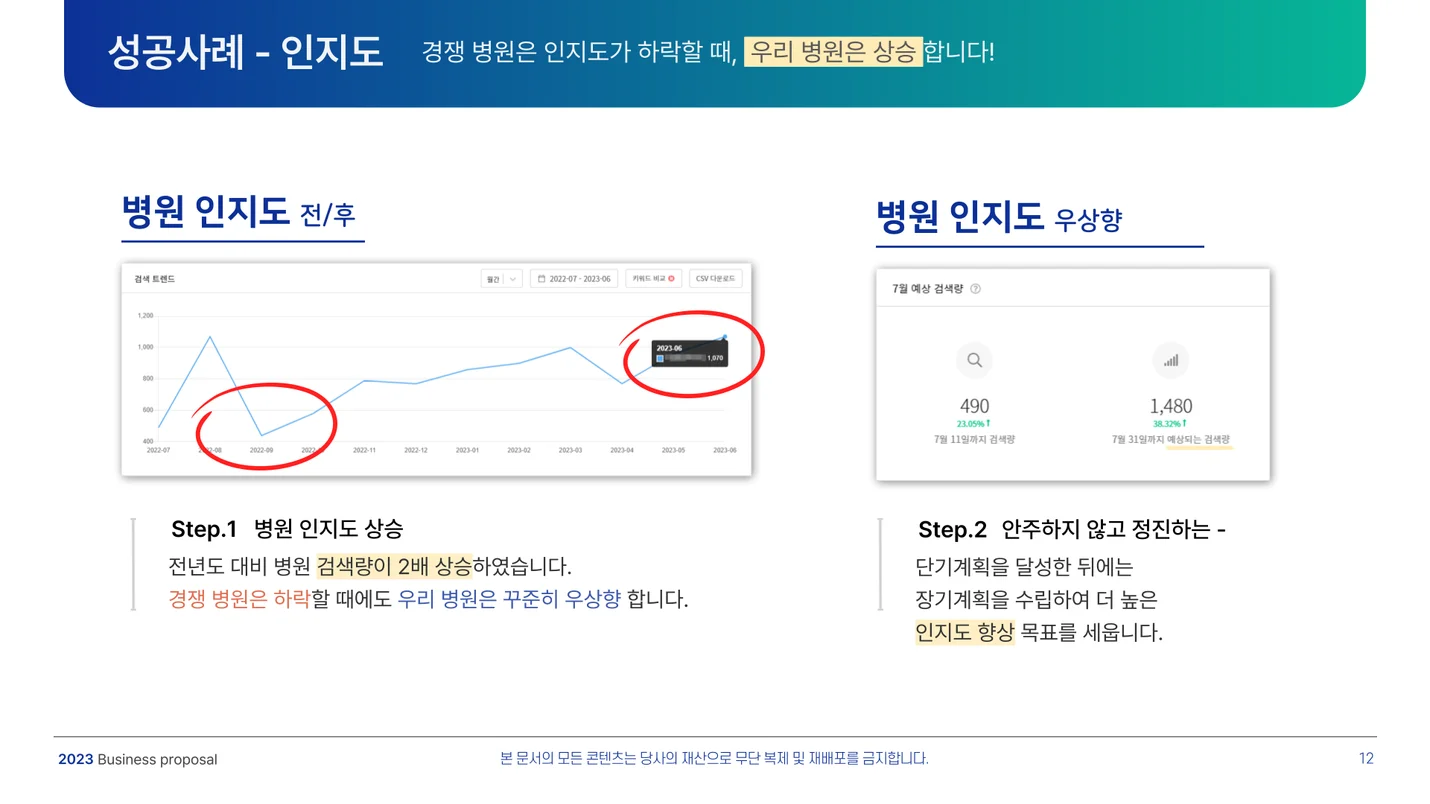This screenshot has height=804, width=1430.
Task: Click the help question mark beside 7월 예상 검색량
Action: (975, 289)
